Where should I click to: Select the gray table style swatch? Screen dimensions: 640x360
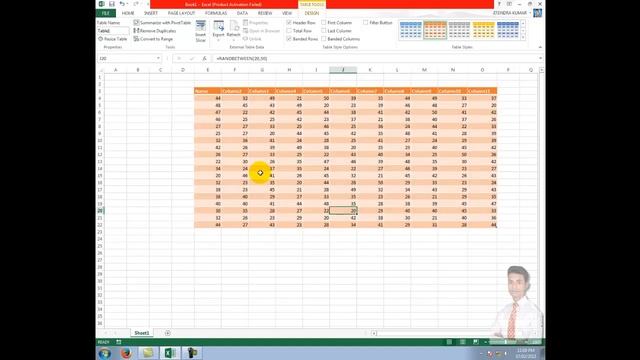pos(459,31)
